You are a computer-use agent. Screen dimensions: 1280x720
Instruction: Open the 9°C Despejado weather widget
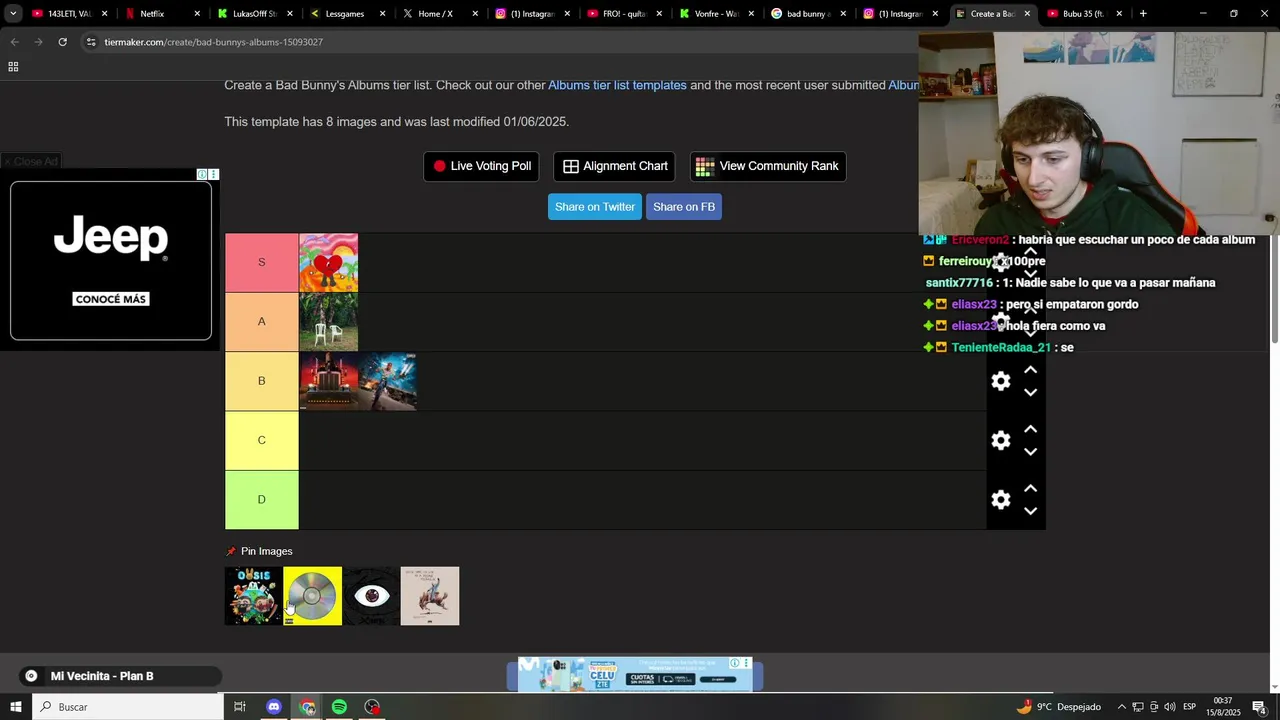coord(1058,707)
